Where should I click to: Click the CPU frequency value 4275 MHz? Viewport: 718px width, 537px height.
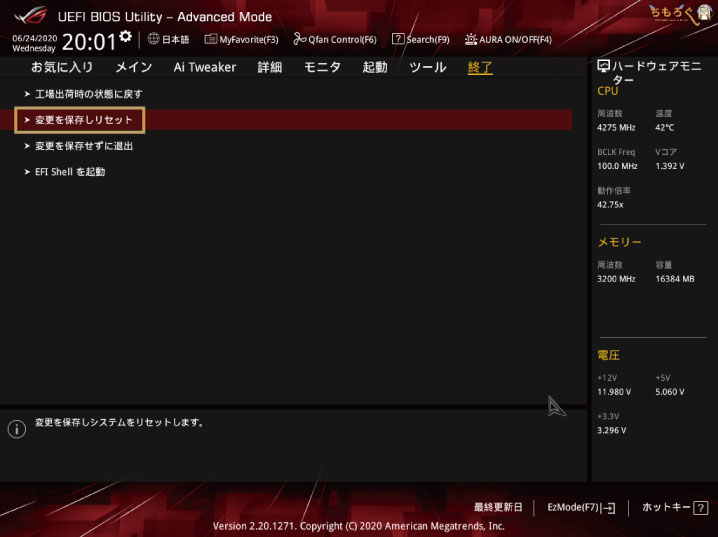tap(616, 128)
